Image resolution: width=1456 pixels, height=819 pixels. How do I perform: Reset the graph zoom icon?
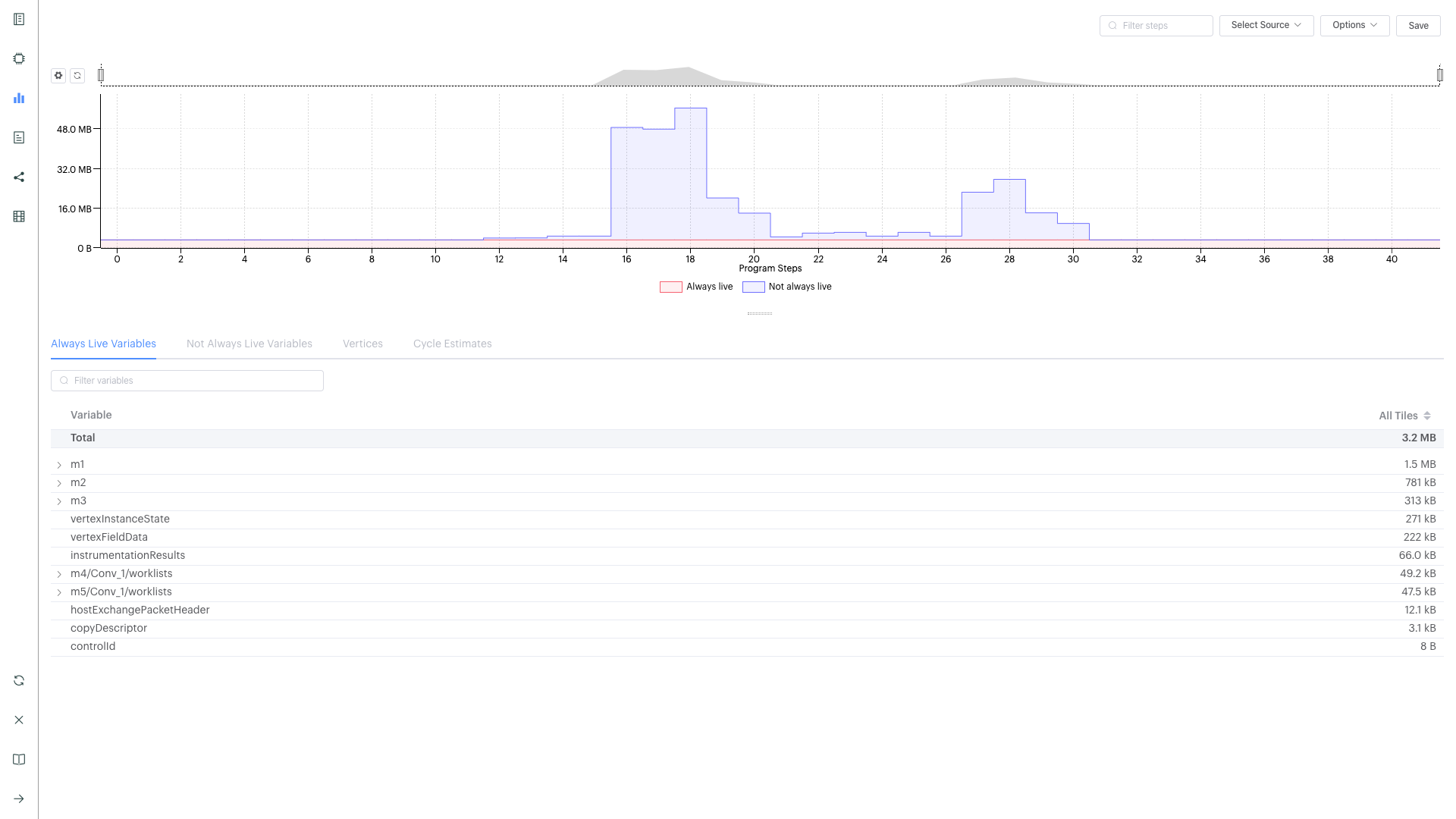pos(77,75)
